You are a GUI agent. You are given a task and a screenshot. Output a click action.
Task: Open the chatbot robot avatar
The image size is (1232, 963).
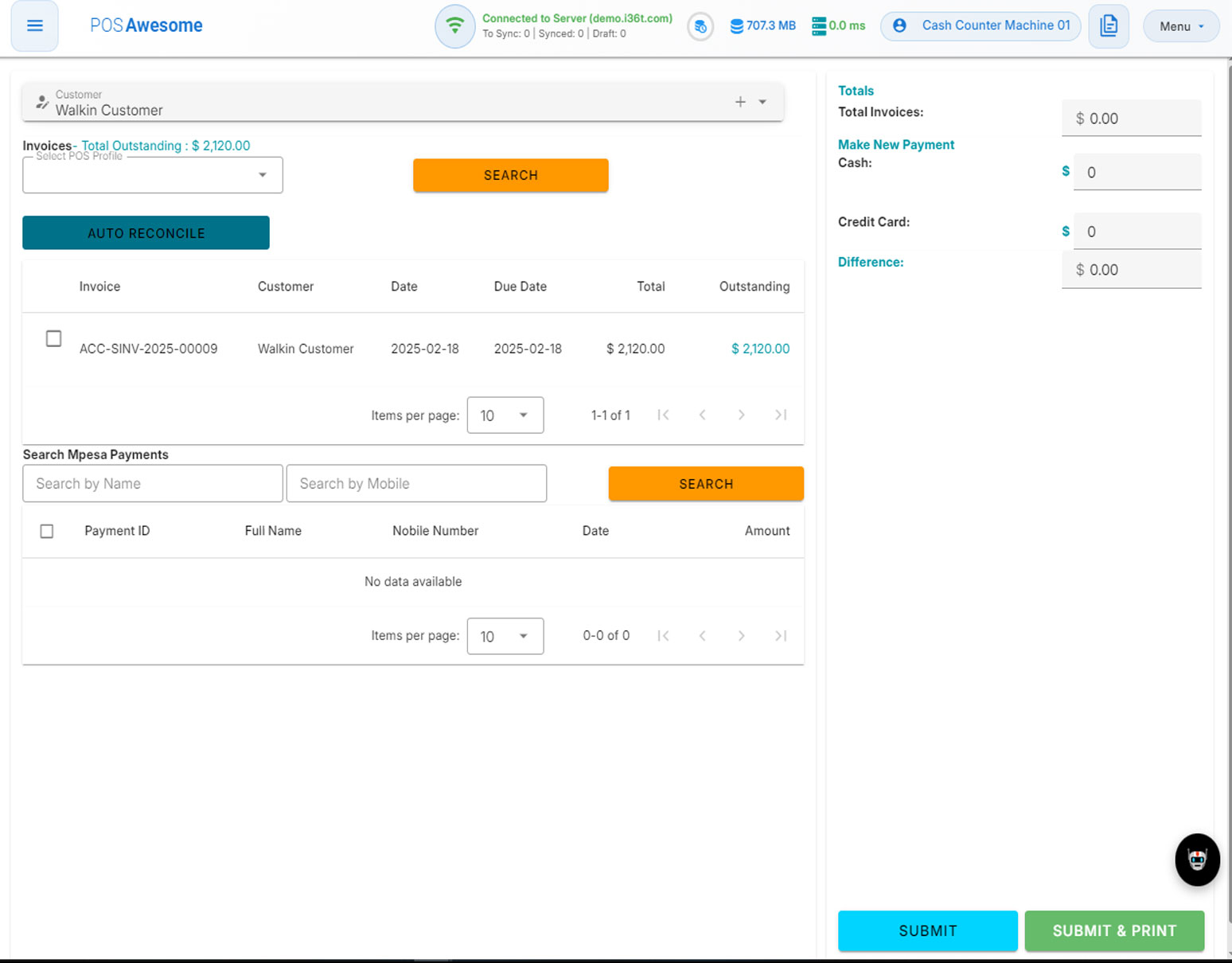[x=1197, y=860]
